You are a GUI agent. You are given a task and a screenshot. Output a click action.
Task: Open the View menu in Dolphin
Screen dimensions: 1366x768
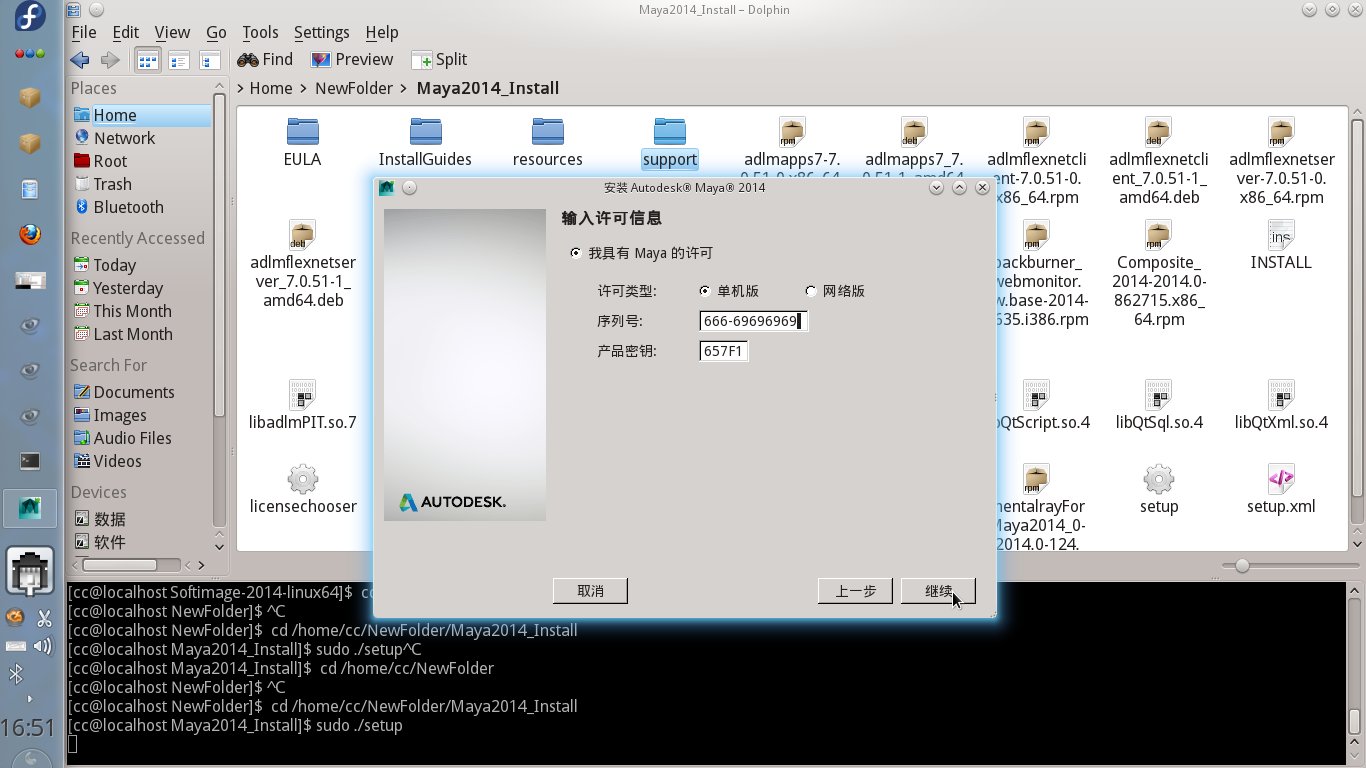point(172,32)
